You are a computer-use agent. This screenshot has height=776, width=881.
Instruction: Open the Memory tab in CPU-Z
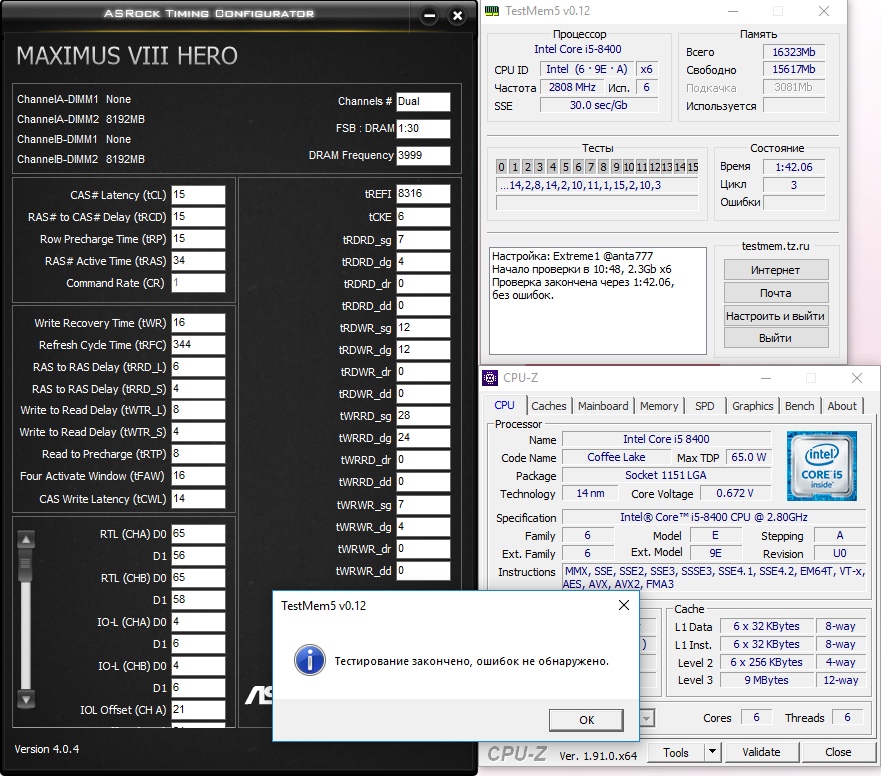659,406
